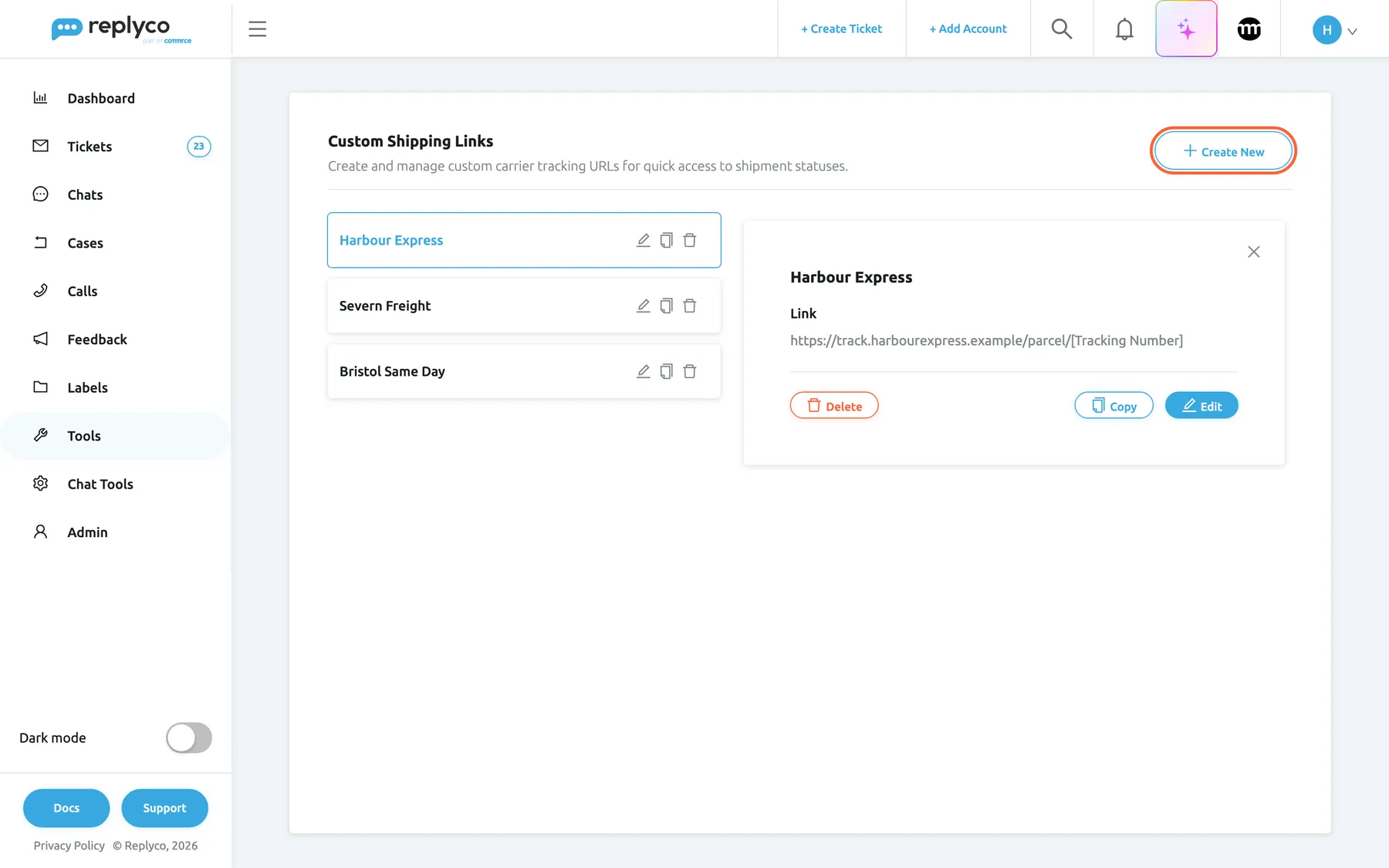The height and width of the screenshot is (868, 1389).
Task: Click trash icon for Severn Freight
Action: 690,306
